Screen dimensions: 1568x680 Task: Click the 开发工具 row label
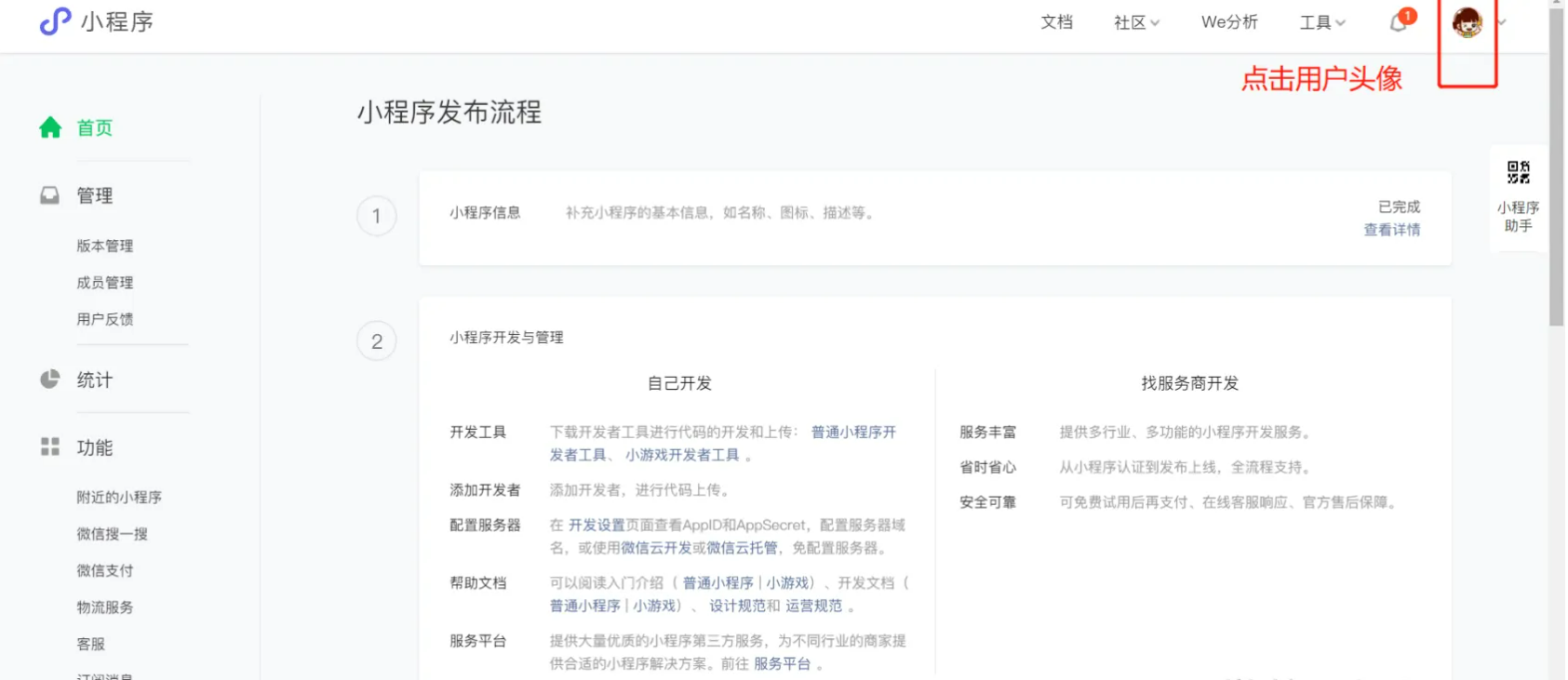tap(477, 432)
